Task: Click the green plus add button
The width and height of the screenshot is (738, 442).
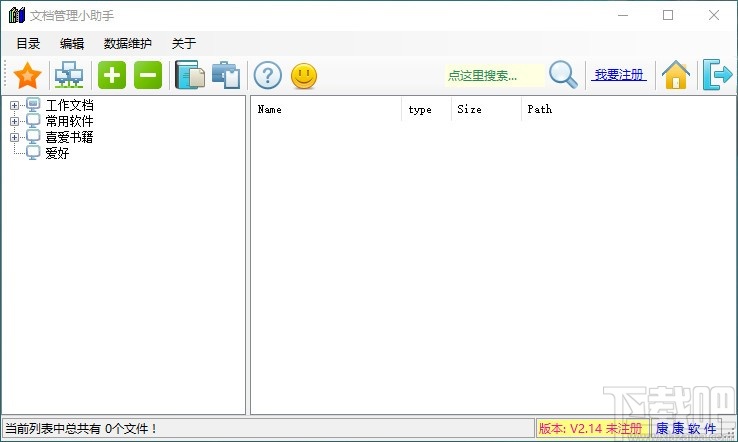Action: click(x=112, y=75)
